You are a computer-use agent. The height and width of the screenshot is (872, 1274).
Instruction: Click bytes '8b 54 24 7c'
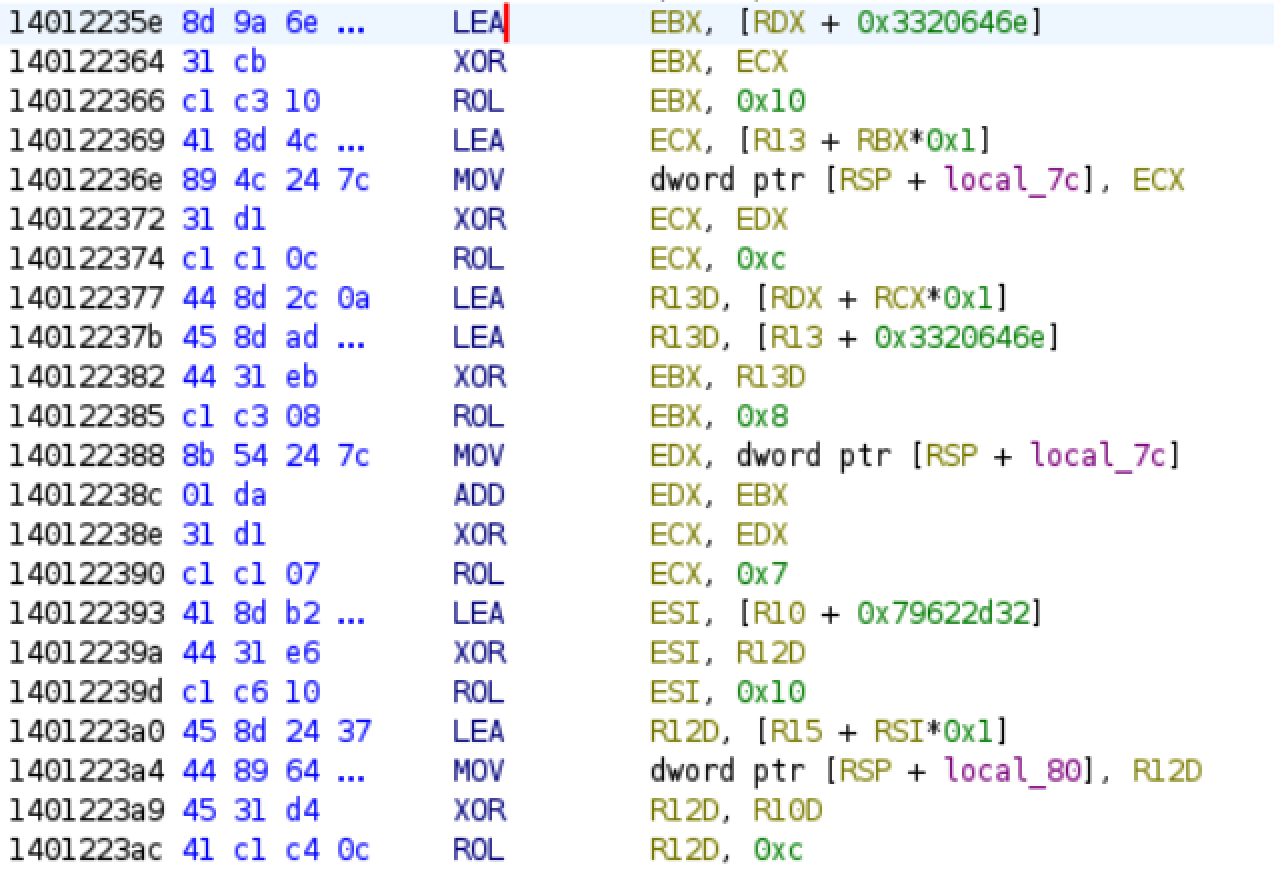tap(277, 455)
